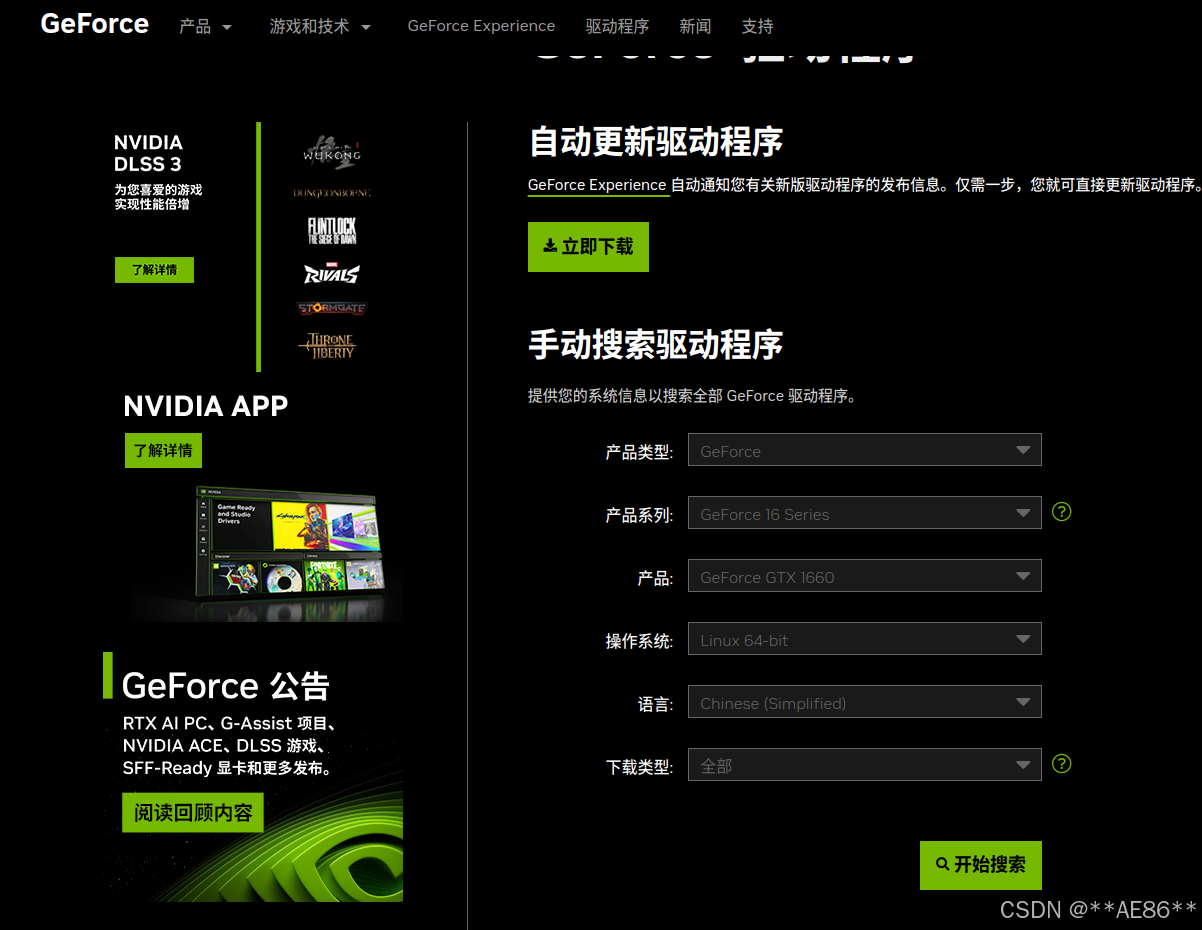This screenshot has width=1202, height=930.
Task: Click the NVIDIA APP heading
Action: tap(206, 405)
